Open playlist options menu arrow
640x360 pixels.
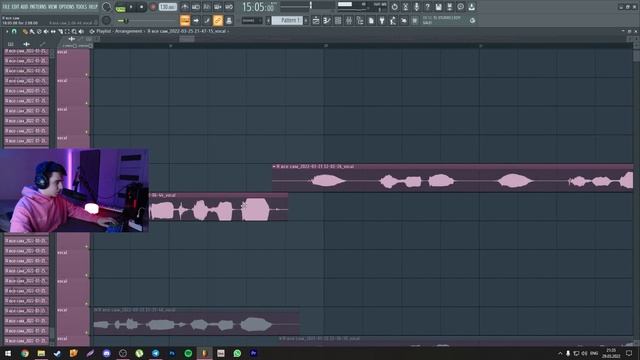7,31
